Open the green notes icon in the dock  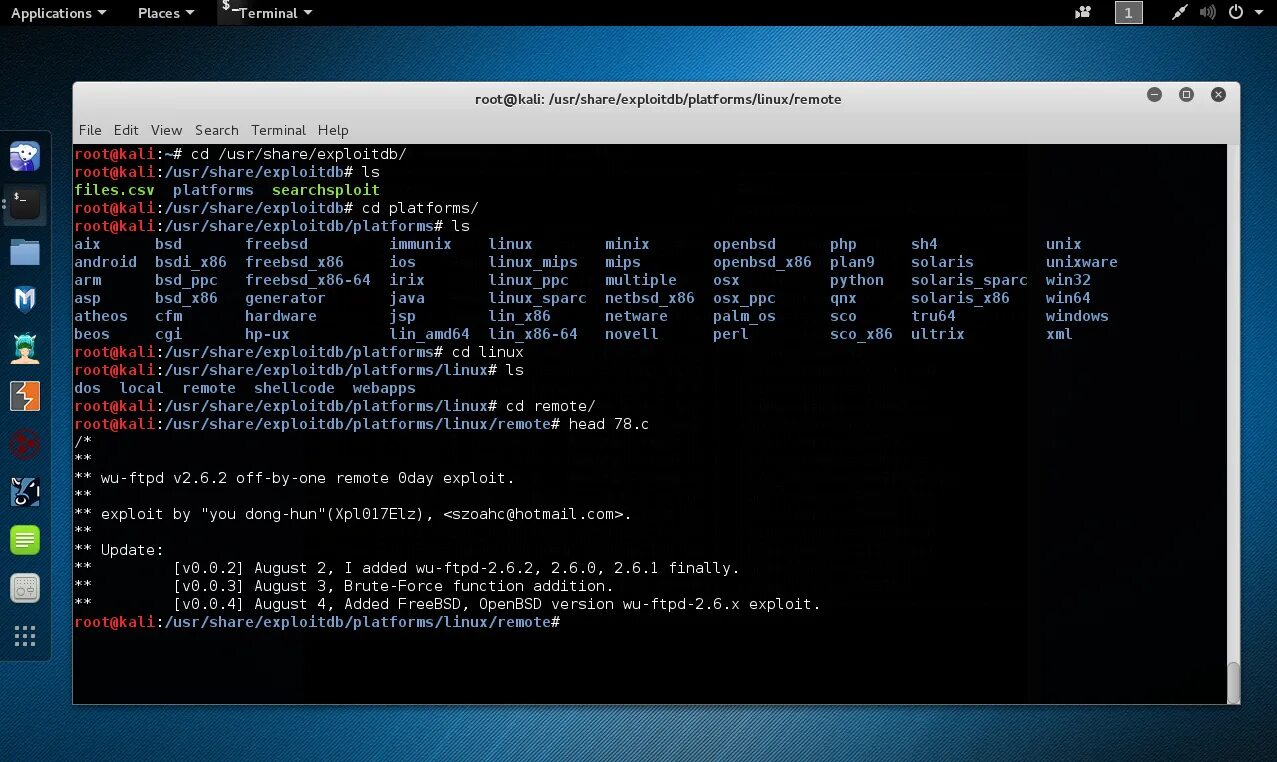pos(25,540)
